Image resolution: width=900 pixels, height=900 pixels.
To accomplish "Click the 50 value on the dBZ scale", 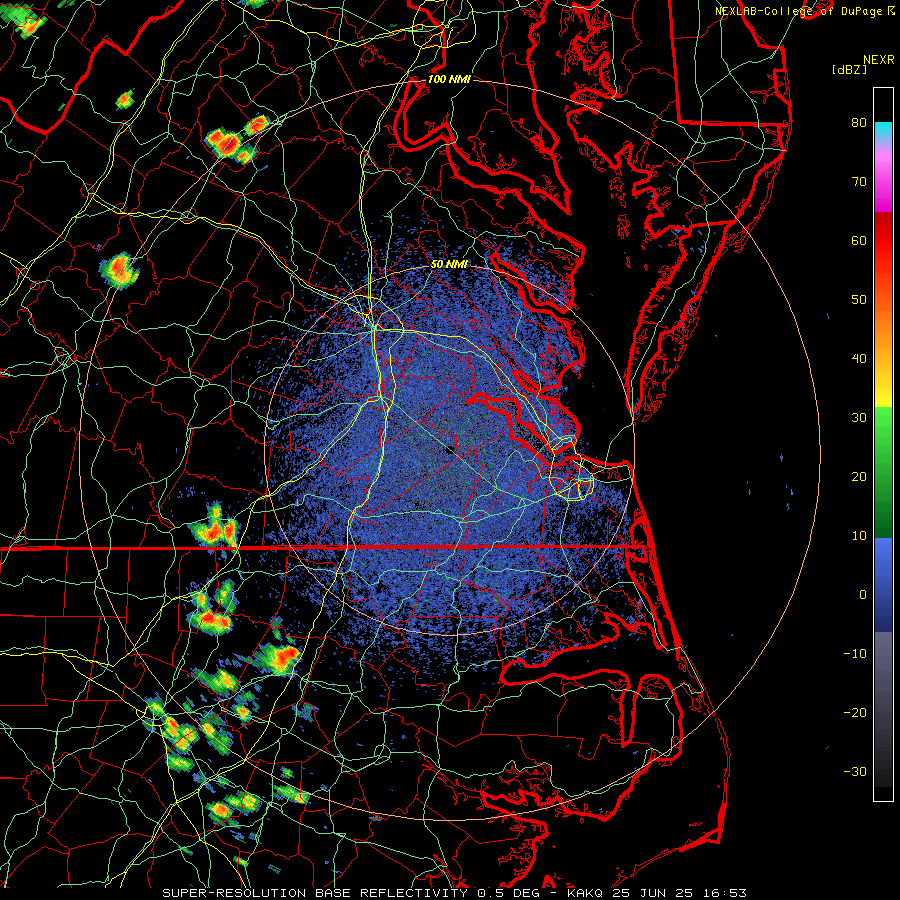I will coord(859,300).
